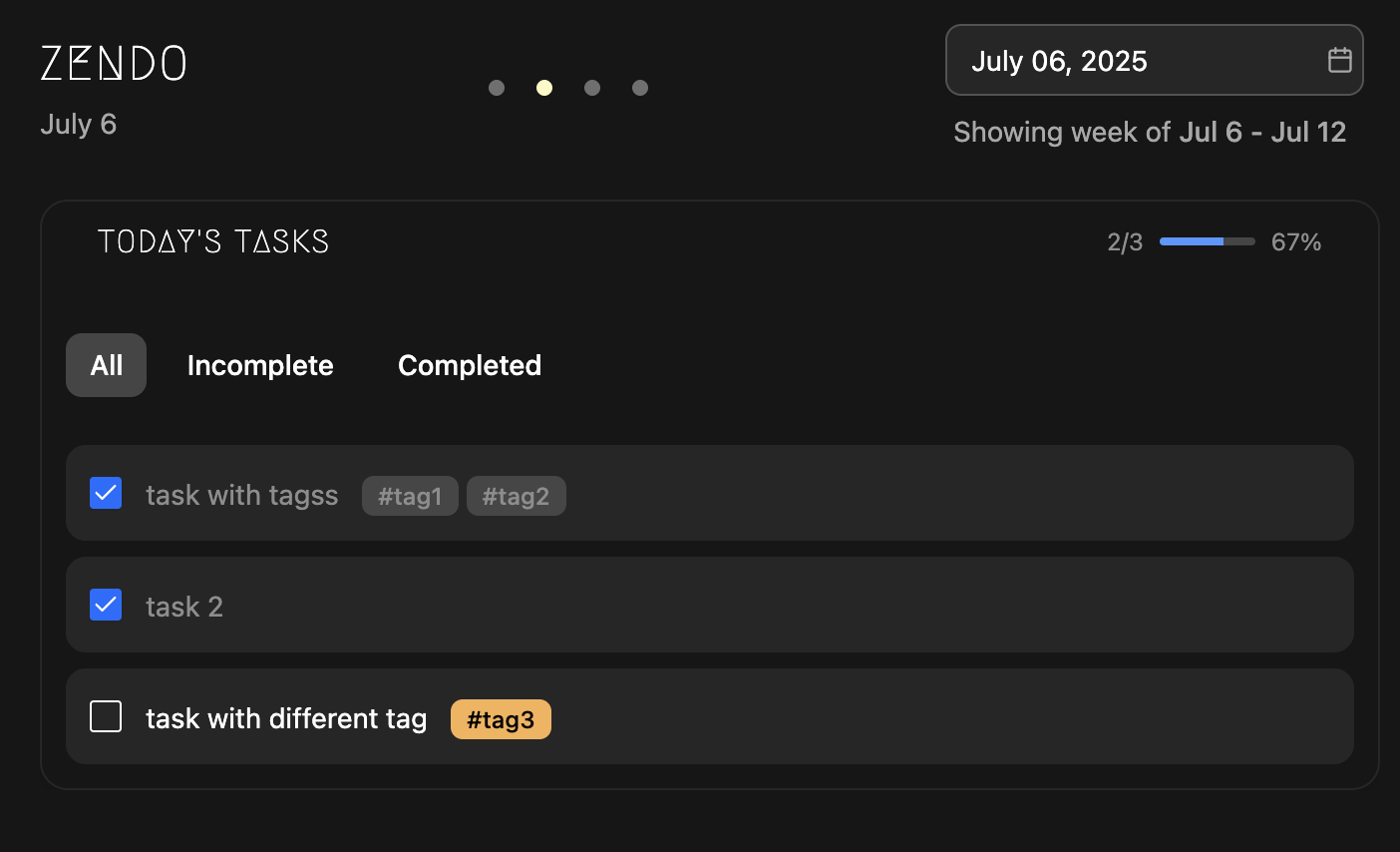The width and height of the screenshot is (1400, 852).
Task: Select the active second page dot
Action: coord(544,88)
